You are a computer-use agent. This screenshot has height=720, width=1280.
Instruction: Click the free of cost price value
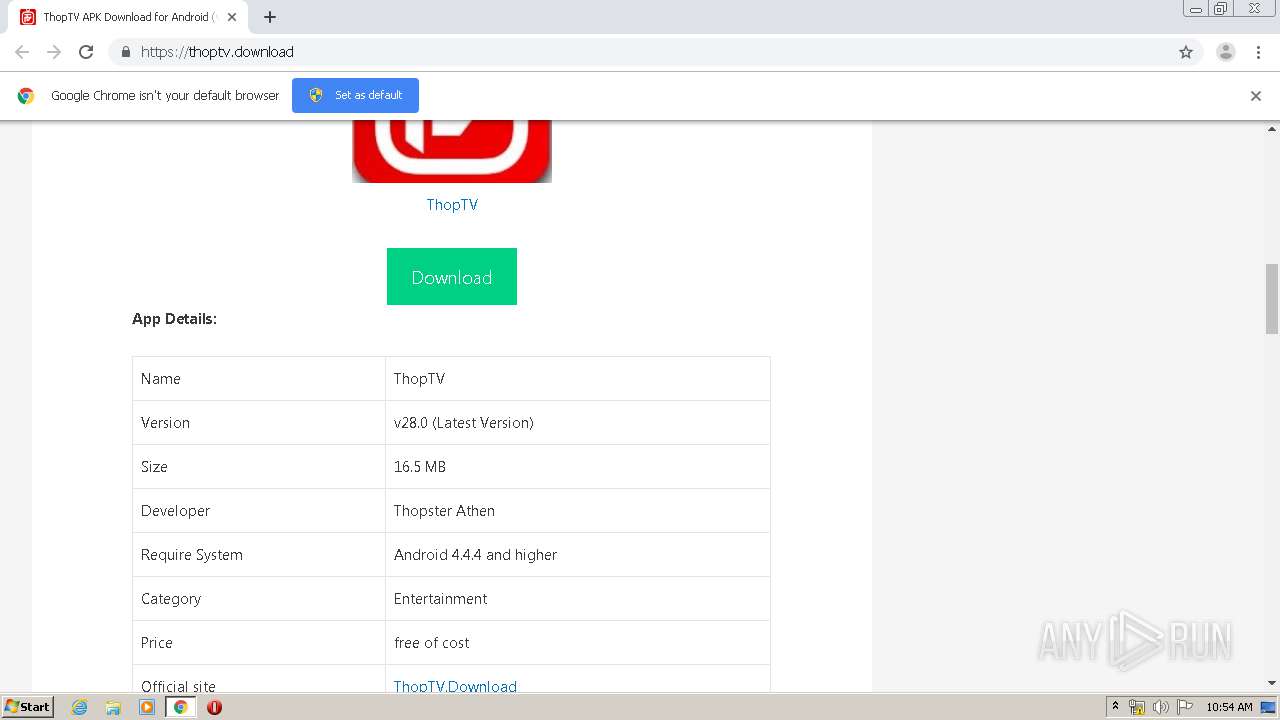click(x=432, y=643)
